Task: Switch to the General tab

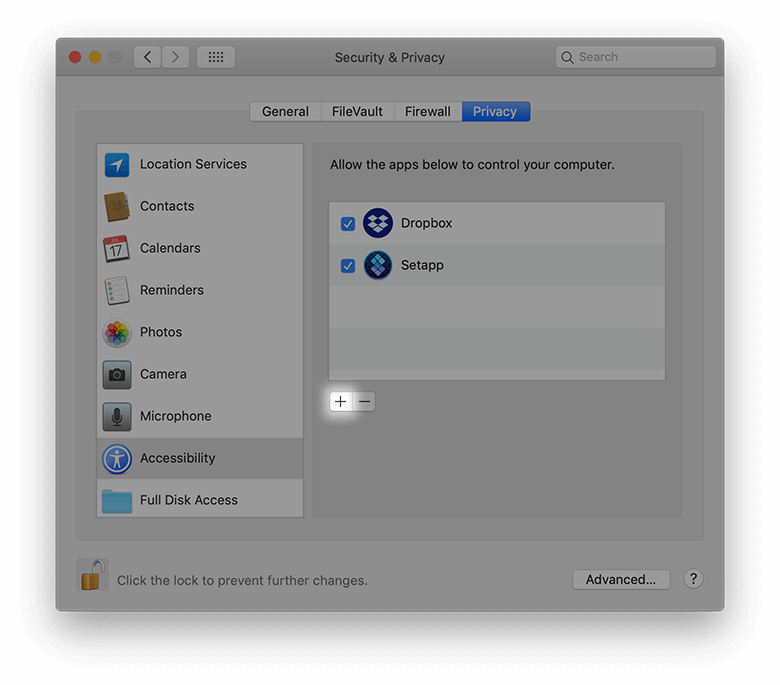Action: click(x=286, y=111)
